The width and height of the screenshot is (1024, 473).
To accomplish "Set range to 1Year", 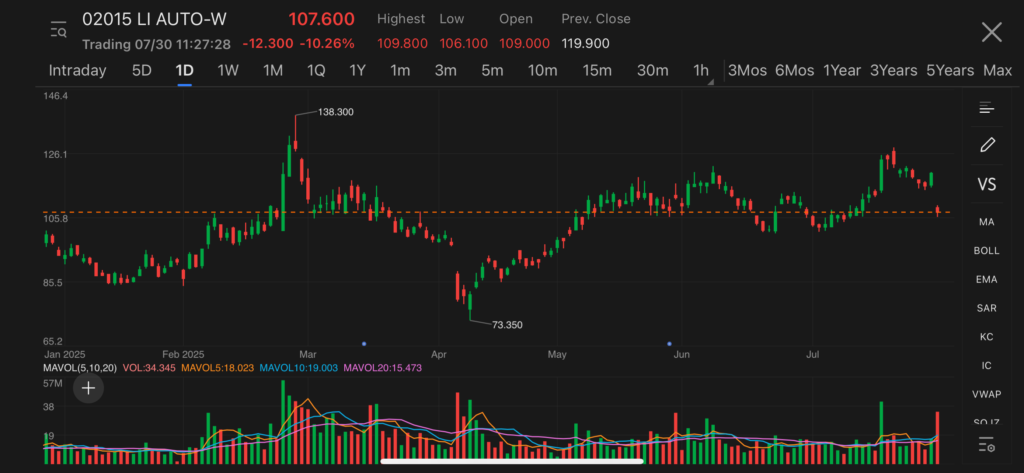I will coord(842,71).
